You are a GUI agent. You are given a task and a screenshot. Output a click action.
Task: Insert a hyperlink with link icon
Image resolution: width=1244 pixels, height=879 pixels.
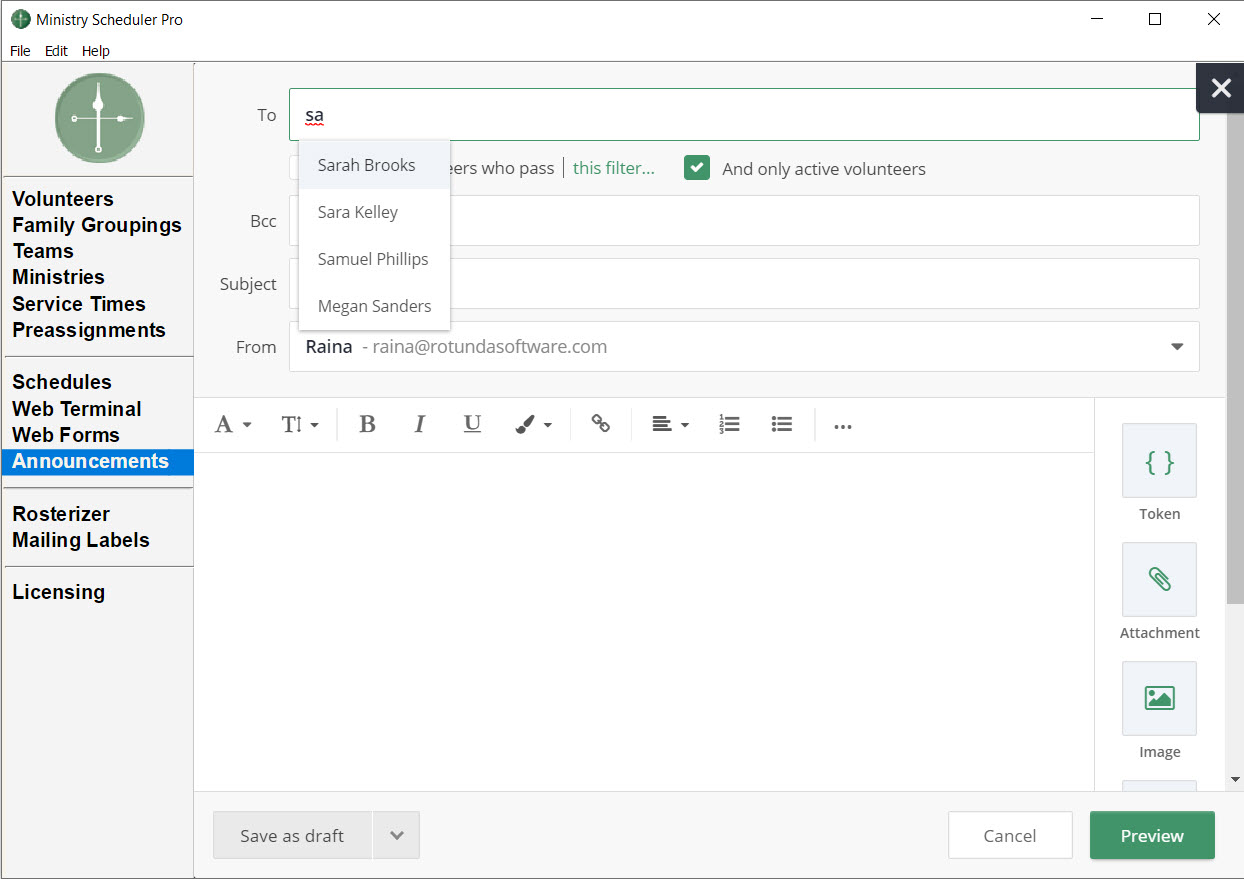(x=600, y=425)
